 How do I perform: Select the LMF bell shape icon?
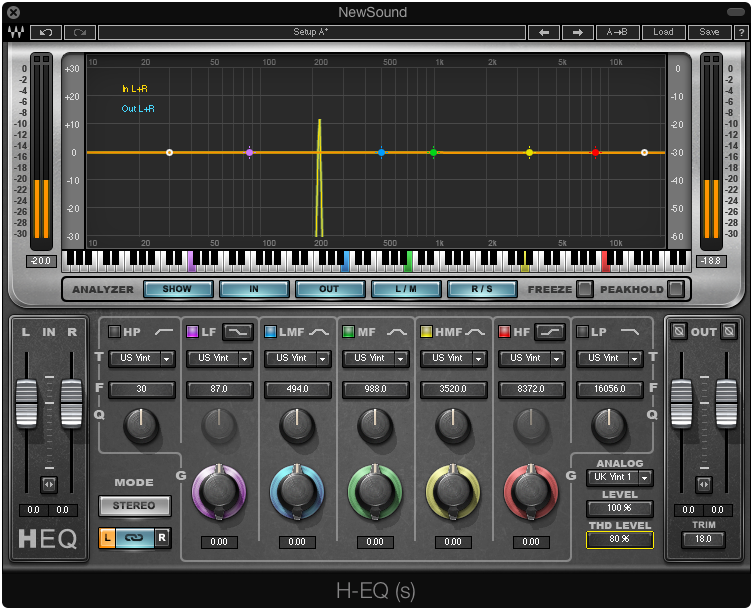(x=319, y=332)
